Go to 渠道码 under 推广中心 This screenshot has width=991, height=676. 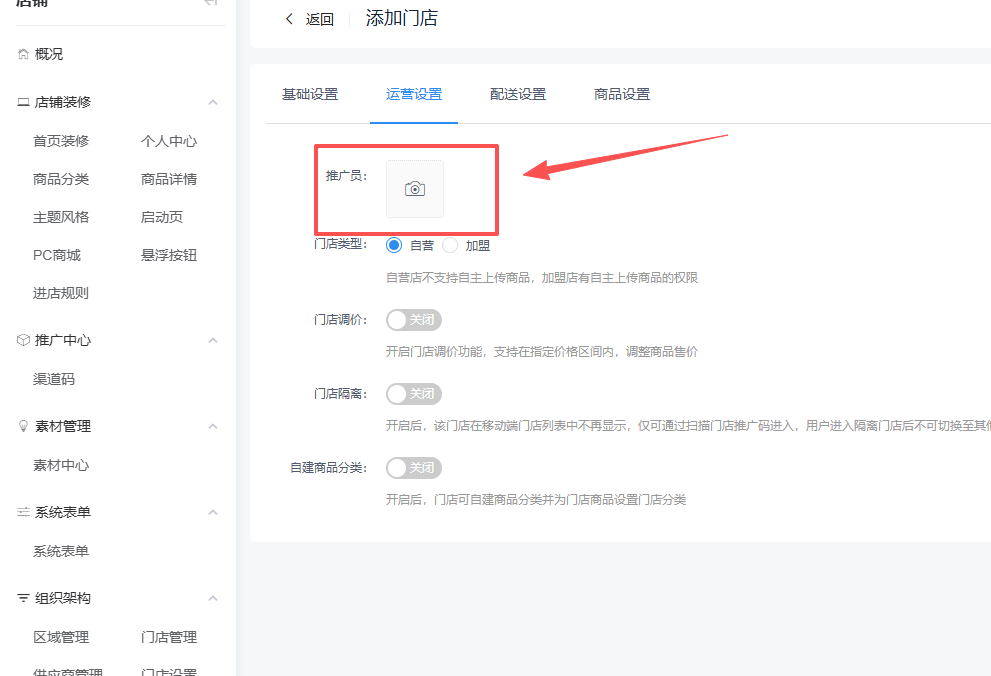pos(54,379)
